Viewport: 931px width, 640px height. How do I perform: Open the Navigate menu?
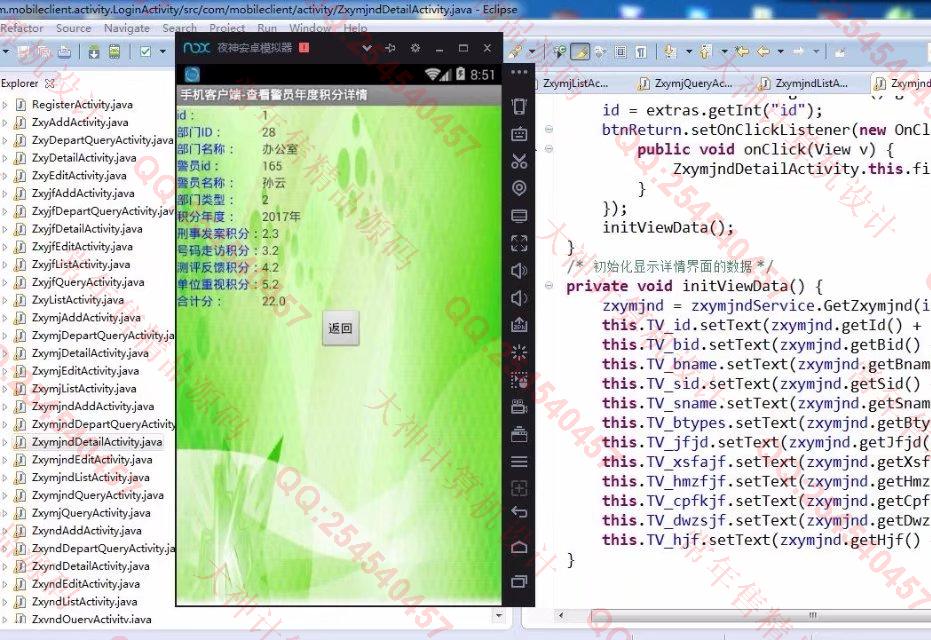coord(126,28)
